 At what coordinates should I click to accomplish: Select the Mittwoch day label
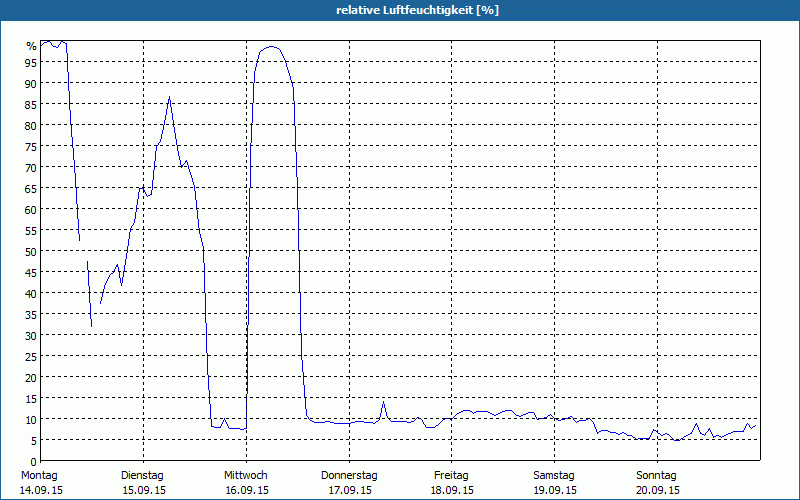coord(245,476)
